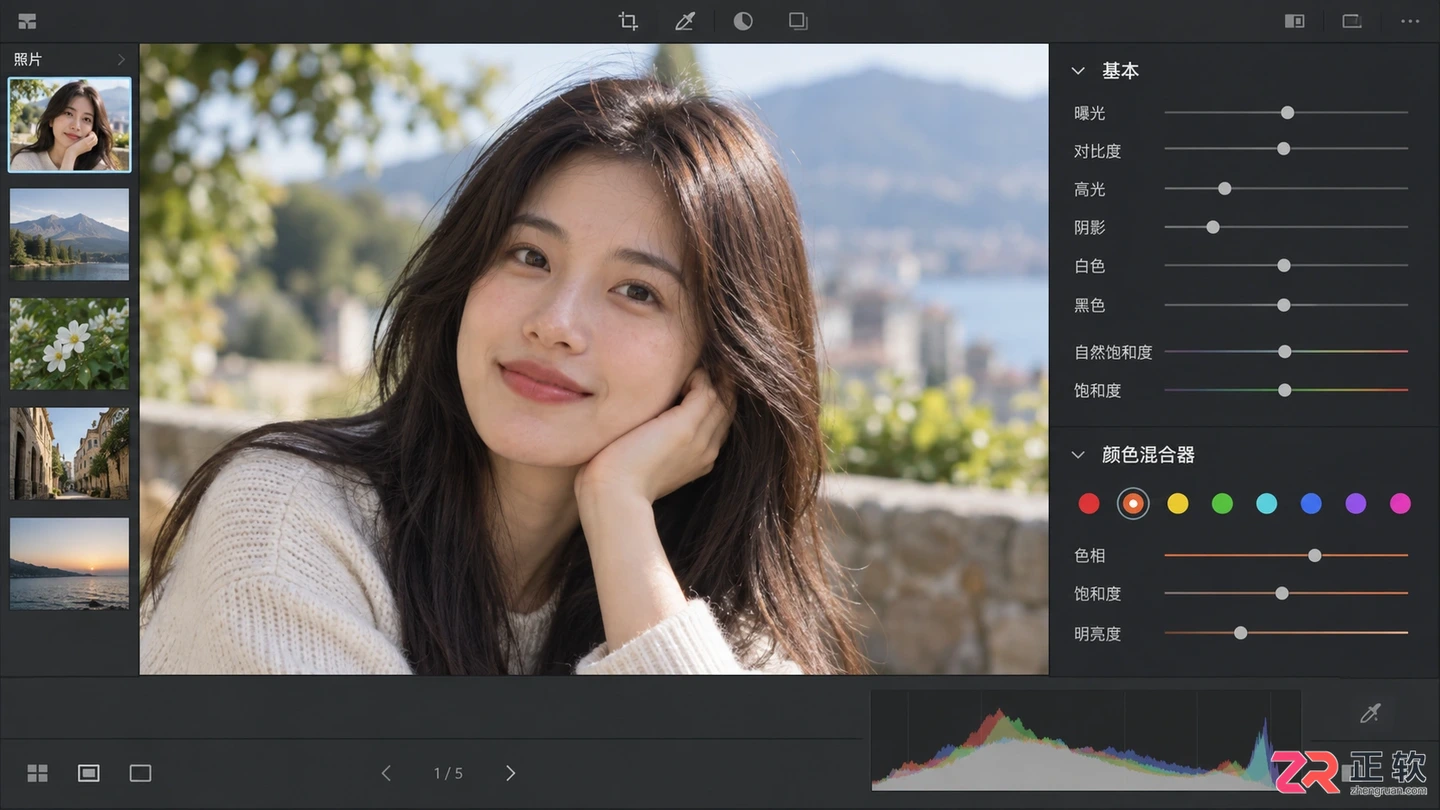Open the app layout icon at top-left
The image size is (1440, 810).
pos(27,21)
